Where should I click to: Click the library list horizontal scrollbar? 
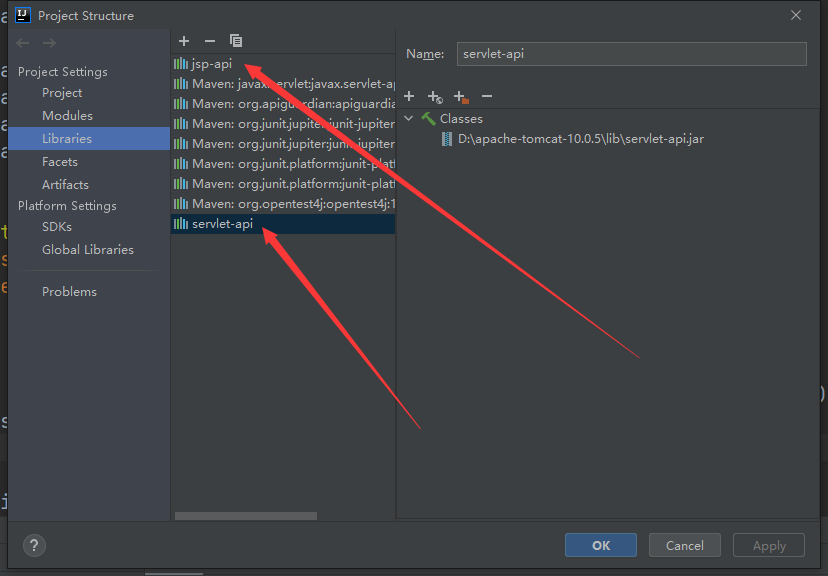coord(246,516)
